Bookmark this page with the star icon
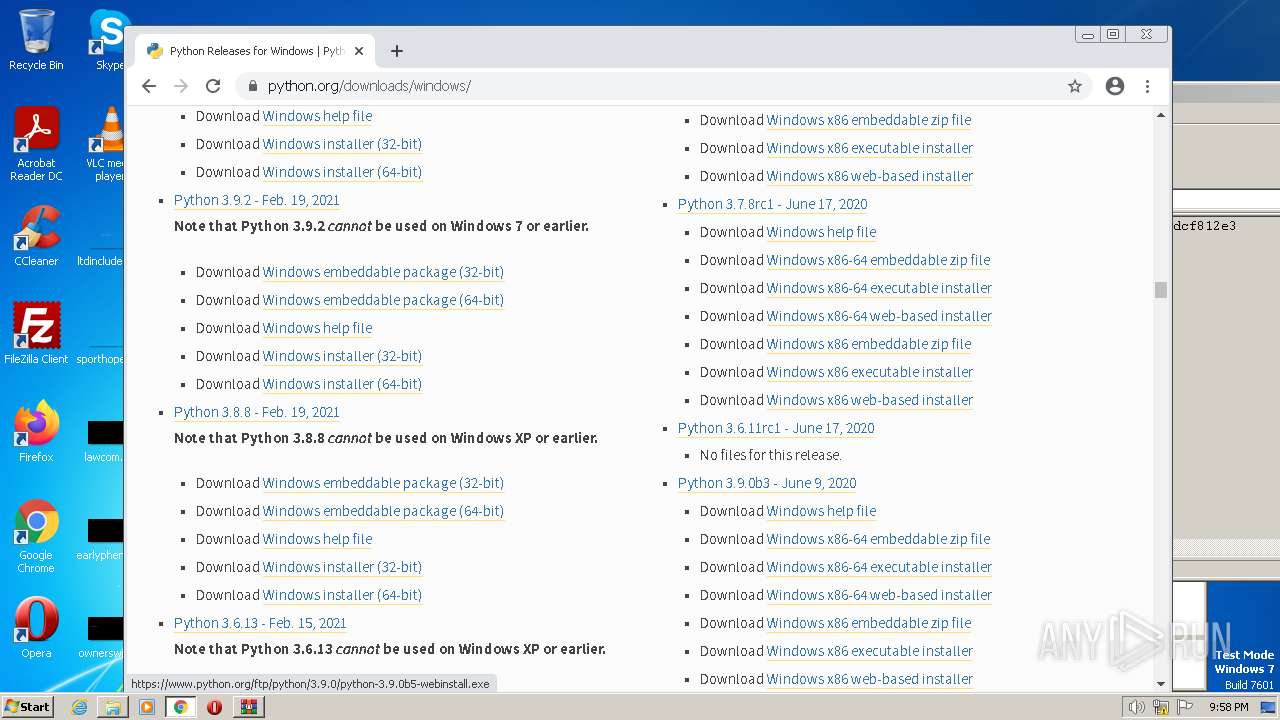 [x=1075, y=86]
